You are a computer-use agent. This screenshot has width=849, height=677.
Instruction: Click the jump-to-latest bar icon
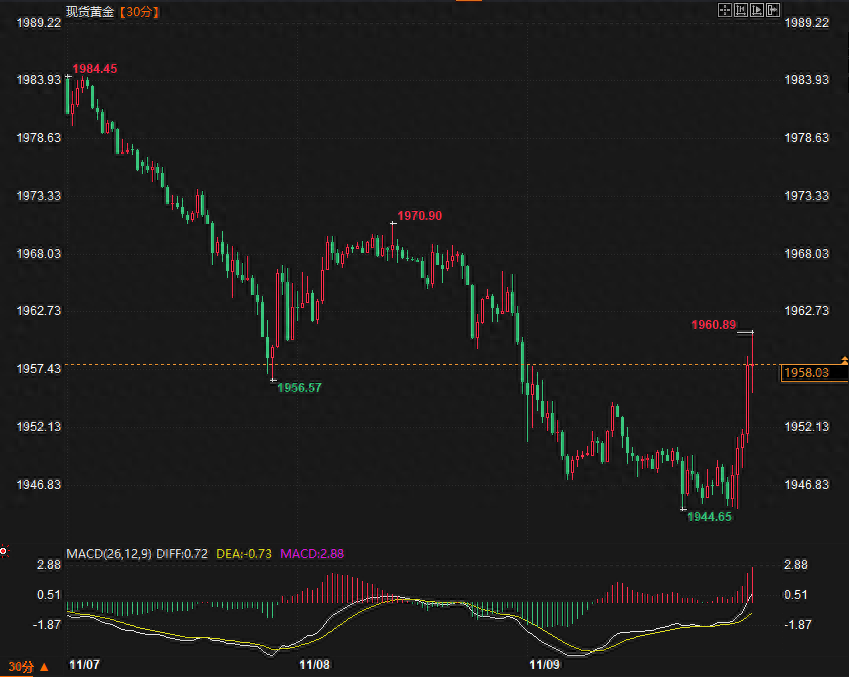pos(773,10)
